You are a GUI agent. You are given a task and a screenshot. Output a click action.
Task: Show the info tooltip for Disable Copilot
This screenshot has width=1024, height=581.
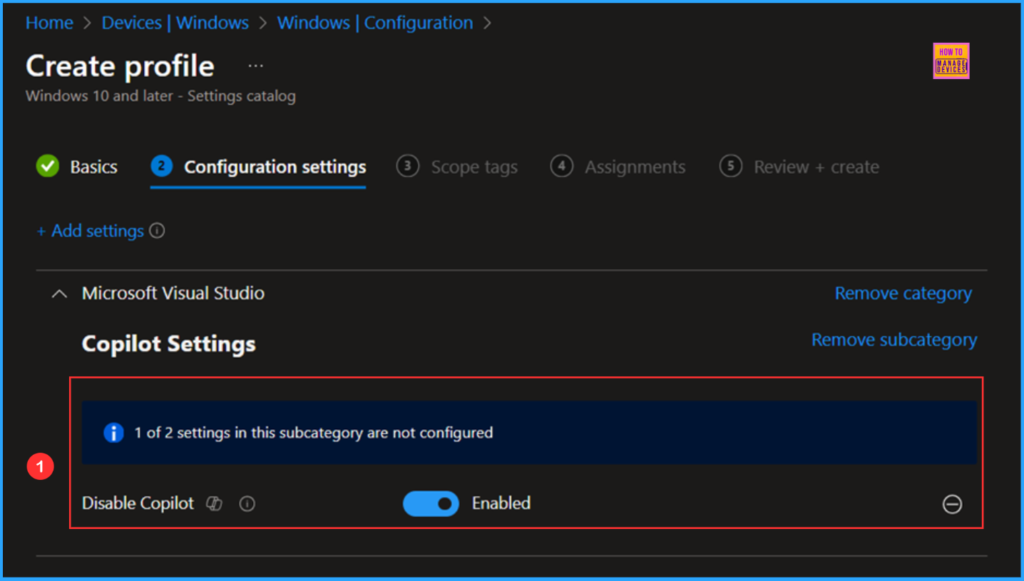(x=247, y=503)
